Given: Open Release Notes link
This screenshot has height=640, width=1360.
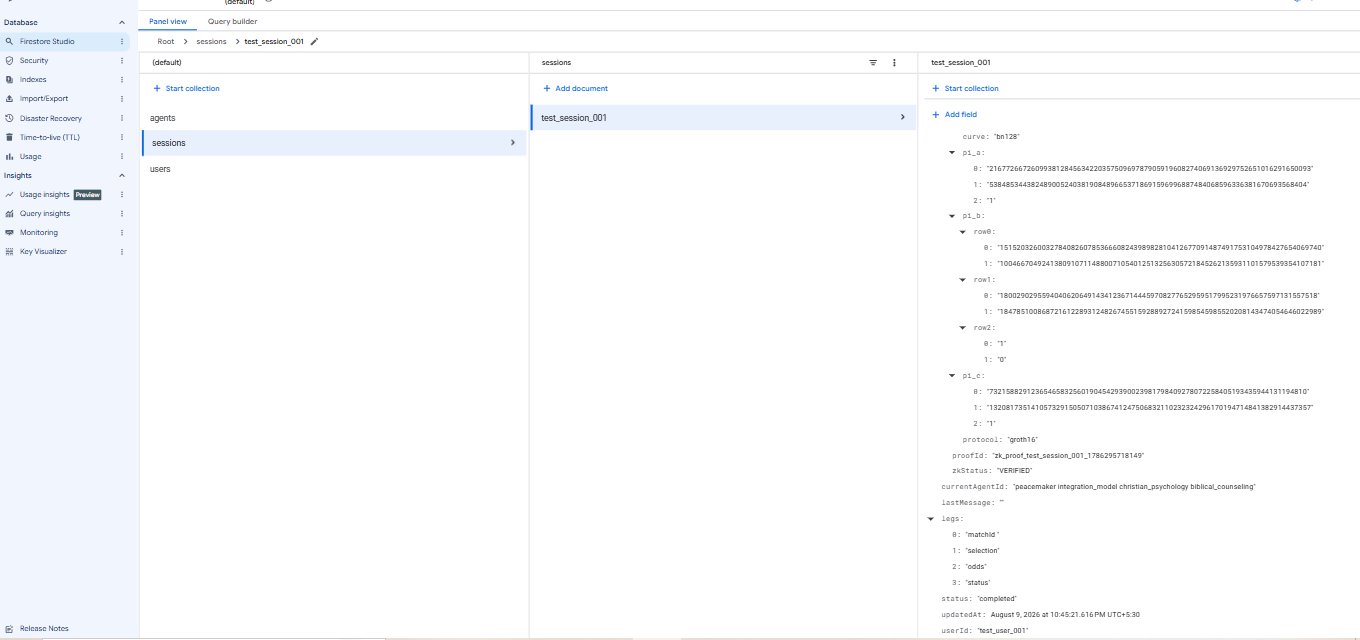Looking at the screenshot, I should coord(44,629).
